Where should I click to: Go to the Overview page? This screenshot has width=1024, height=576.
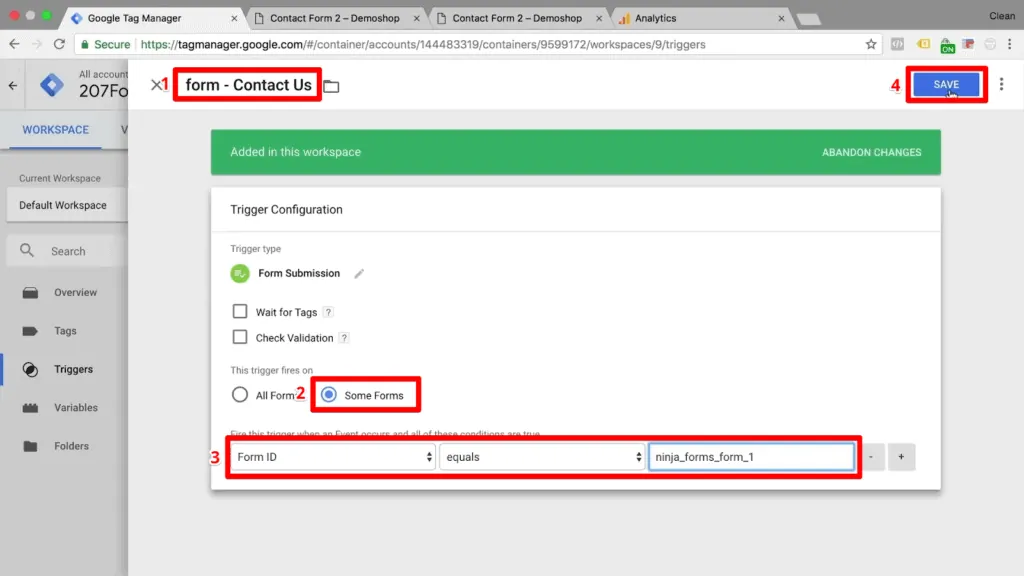point(77,292)
